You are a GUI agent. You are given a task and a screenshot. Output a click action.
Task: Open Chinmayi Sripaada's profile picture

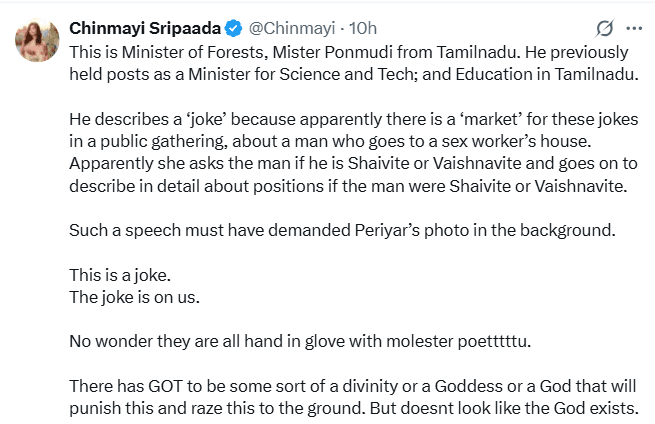click(x=37, y=40)
